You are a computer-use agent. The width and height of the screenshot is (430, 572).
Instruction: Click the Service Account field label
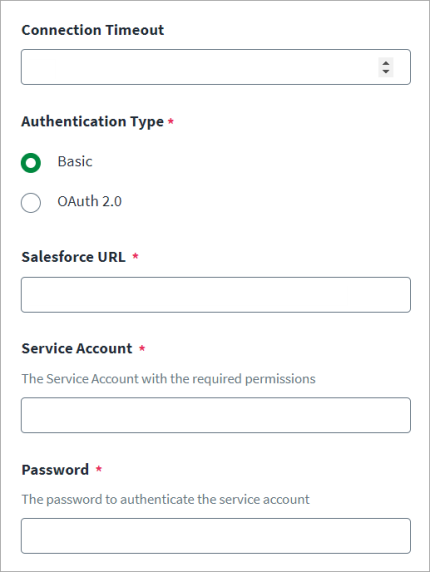pos(77,348)
